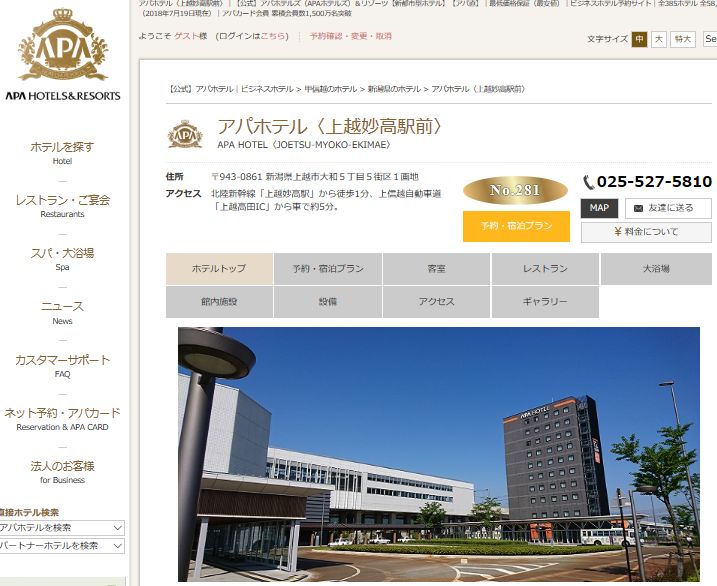Viewport: 717px width, 586px height.
Task: Expand the パートナーホテルを検索 dropdown
Action: coord(62,546)
